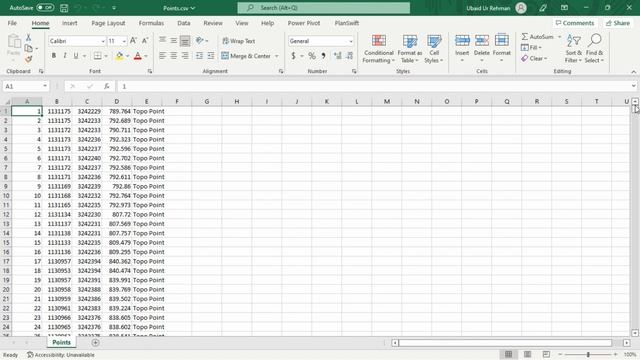Screen dimensions: 640x360
Task: Click the Format Painter brush icon
Action: (x=29, y=60)
